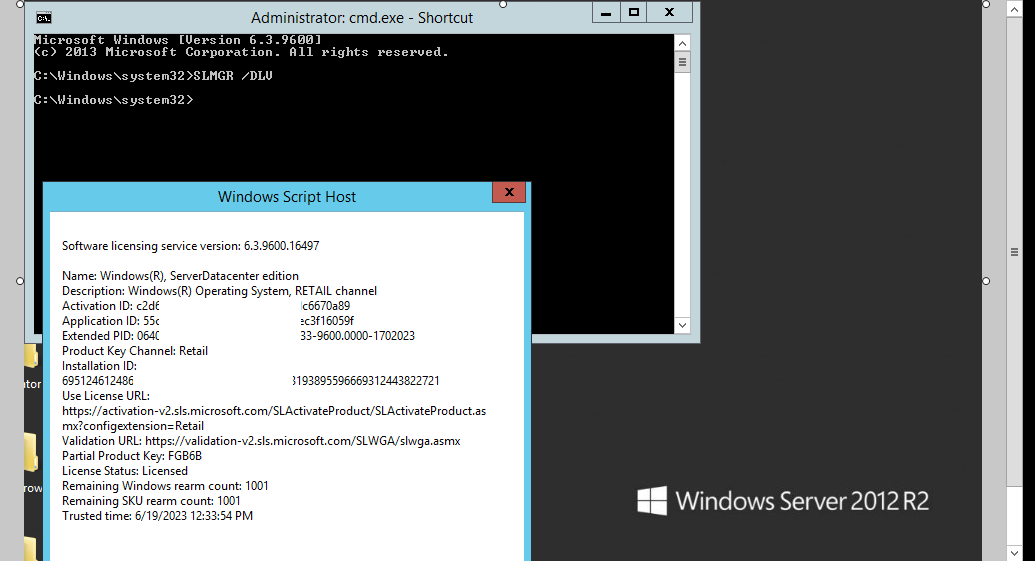Image resolution: width=1035 pixels, height=561 pixels.
Task: Click the 'Name: Windows(R), ServerDatacenter edition' line
Action: [180, 276]
